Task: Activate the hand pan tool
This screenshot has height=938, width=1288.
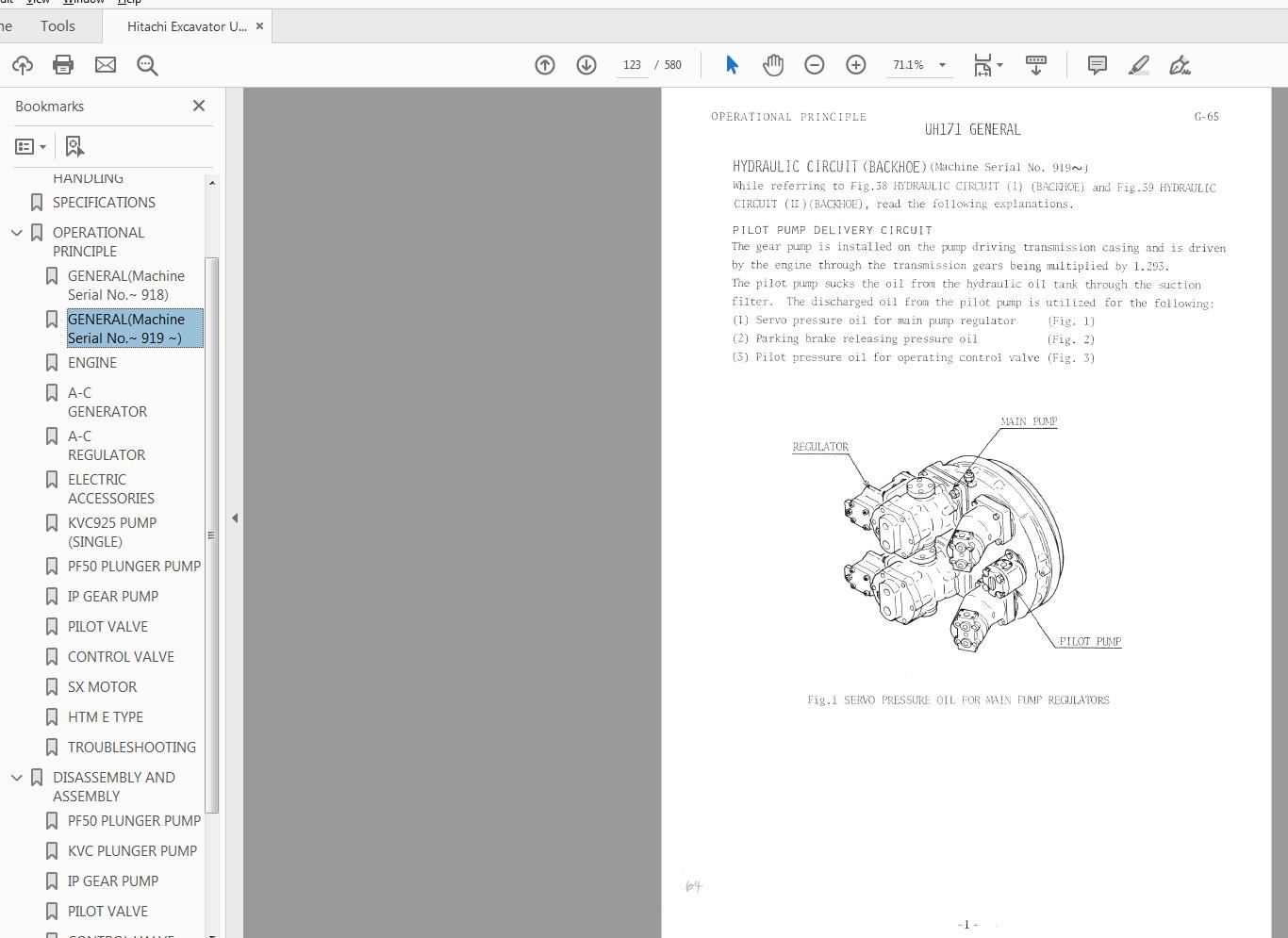Action: coord(773,65)
